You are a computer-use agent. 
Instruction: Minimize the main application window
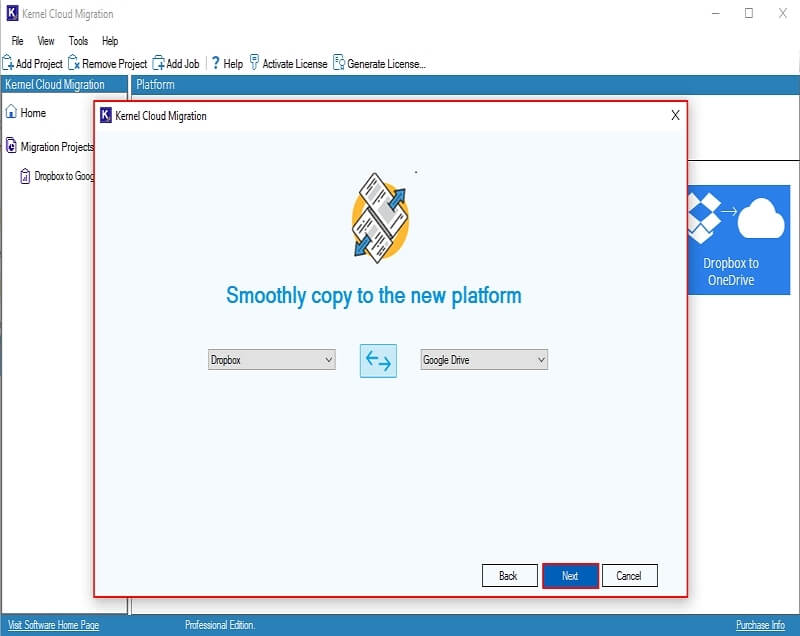click(x=716, y=13)
